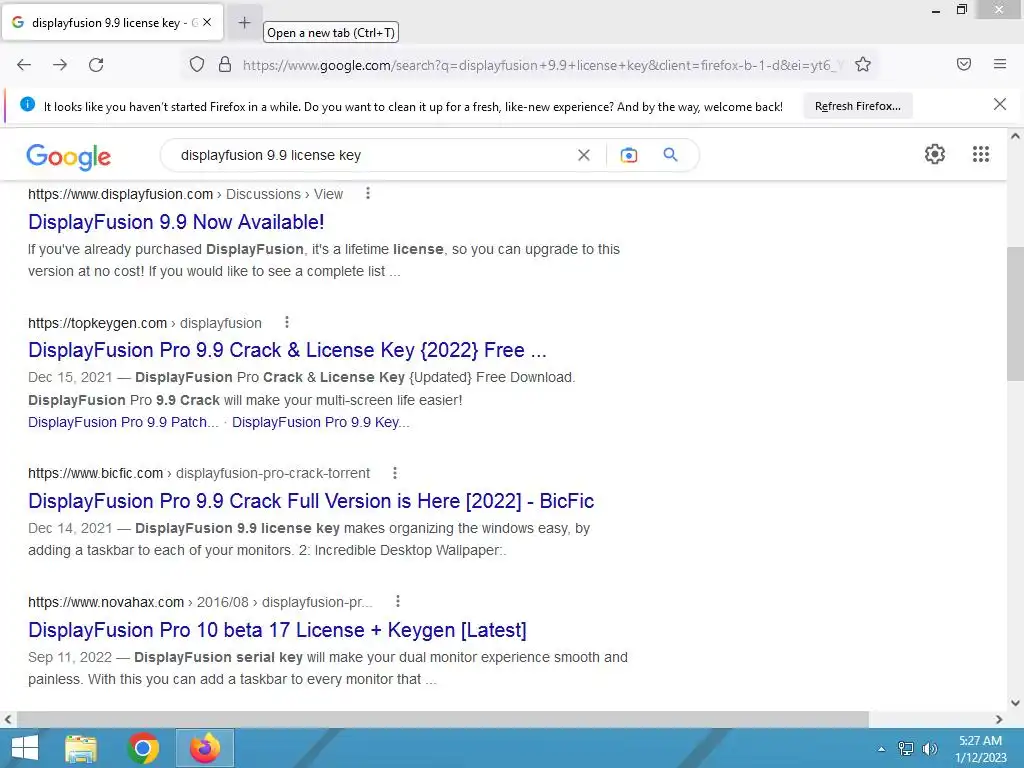The width and height of the screenshot is (1024, 768).
Task: Submit search with magnifier icon
Action: click(x=670, y=155)
